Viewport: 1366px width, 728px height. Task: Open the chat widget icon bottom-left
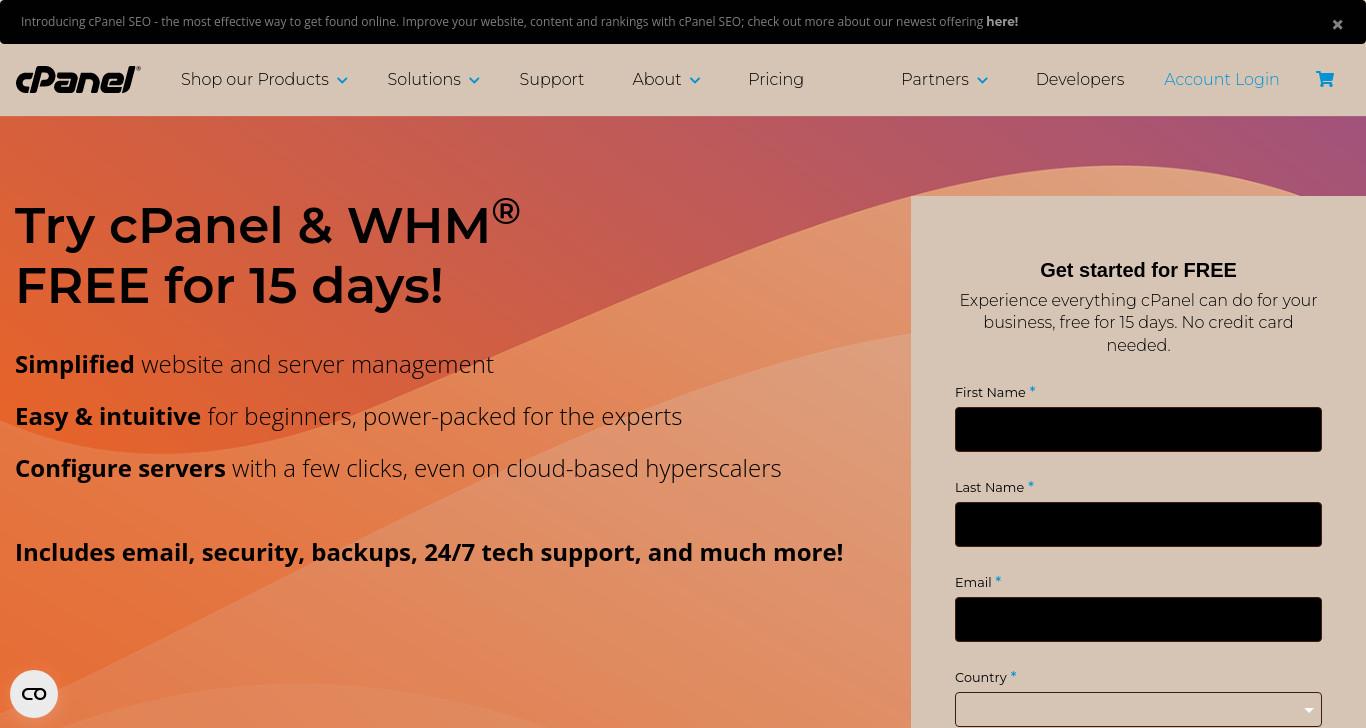pyautogui.click(x=34, y=694)
